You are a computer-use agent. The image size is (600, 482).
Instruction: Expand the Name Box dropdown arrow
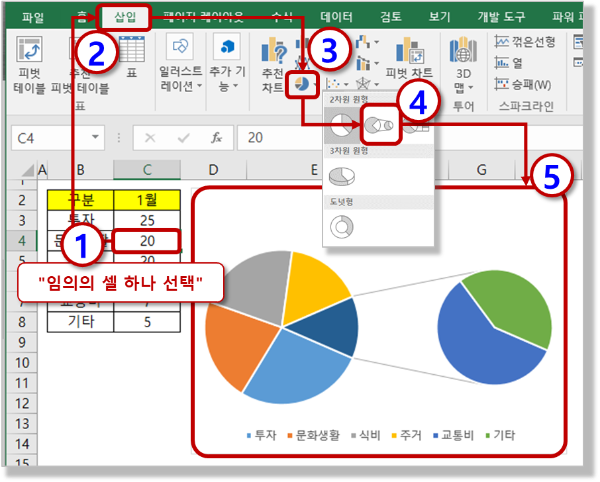tap(95, 137)
